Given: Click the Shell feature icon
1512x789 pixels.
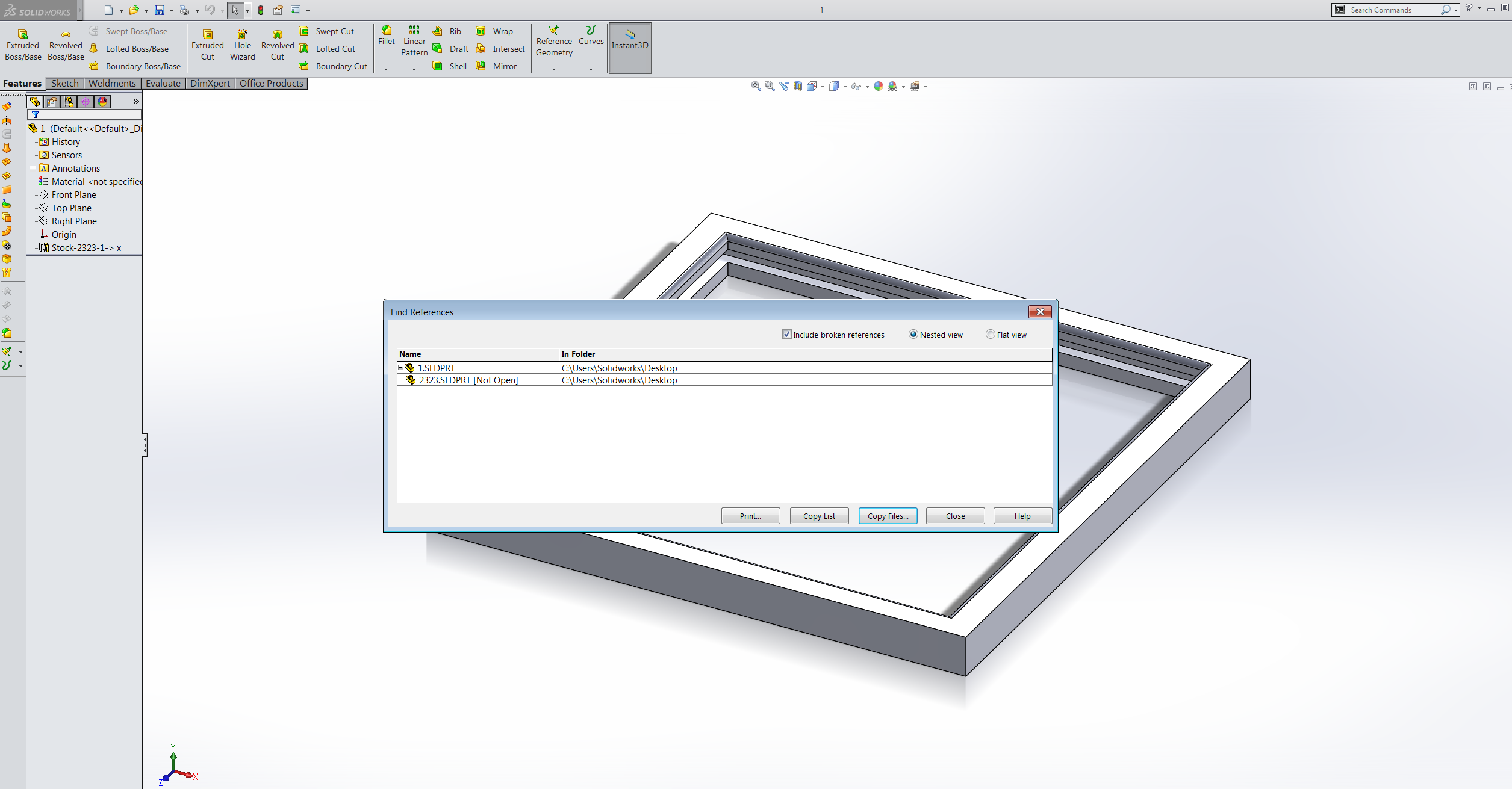Looking at the screenshot, I should (438, 66).
